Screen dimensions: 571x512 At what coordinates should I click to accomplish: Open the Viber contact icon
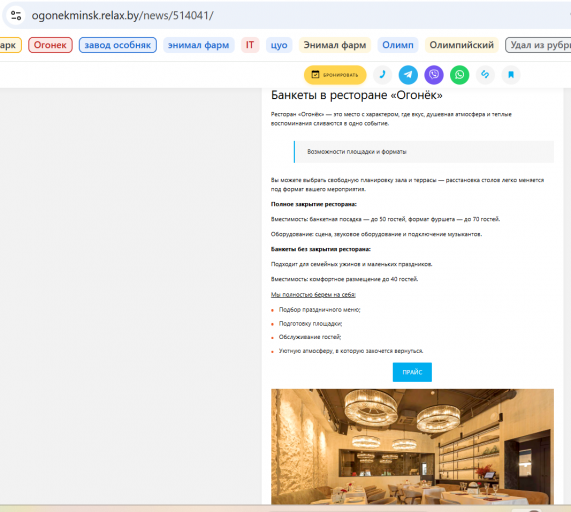(x=434, y=75)
